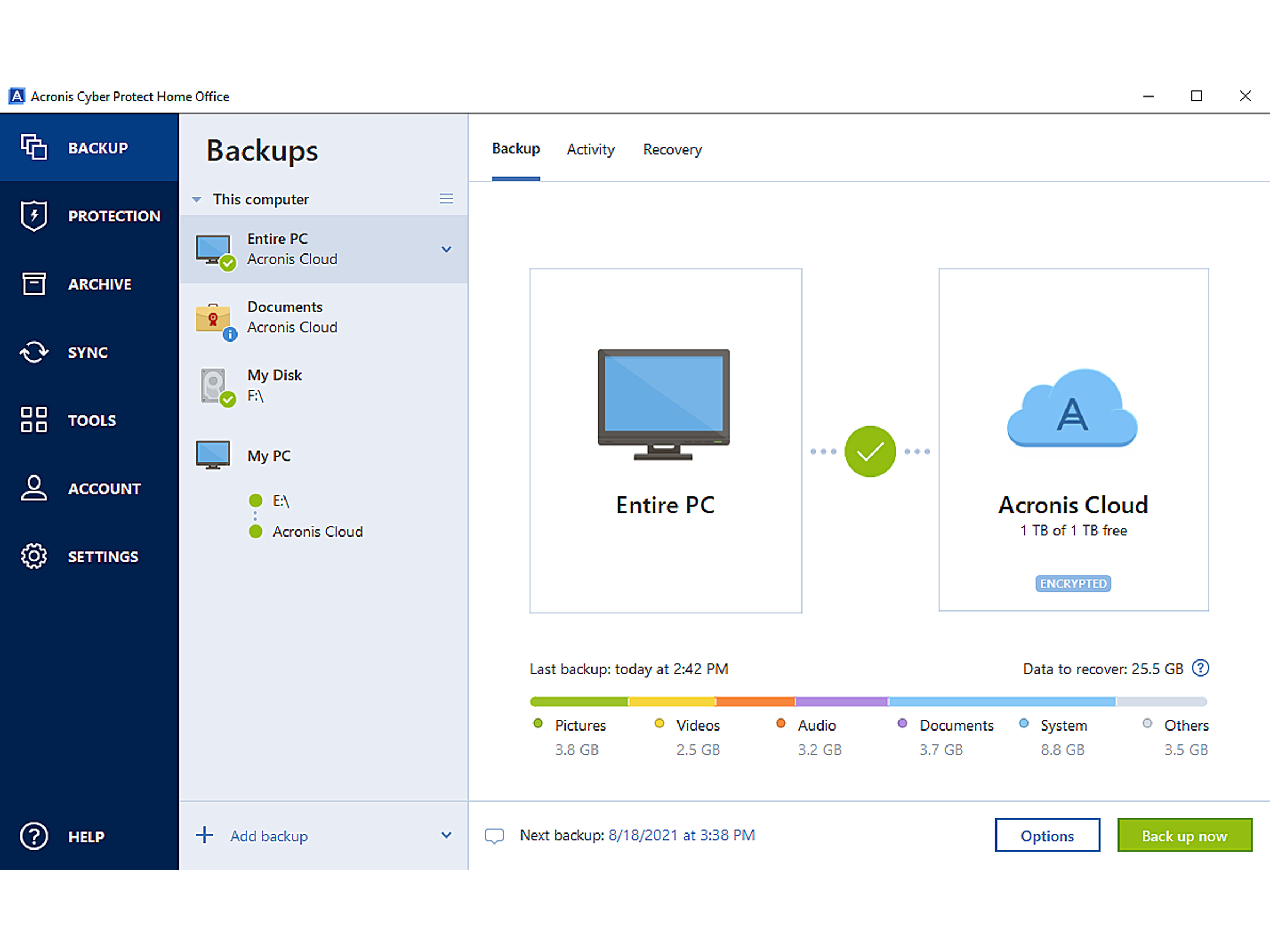Viewport: 1270px width, 952px height.
Task: Click the Help question mark icon
Action: 34,836
